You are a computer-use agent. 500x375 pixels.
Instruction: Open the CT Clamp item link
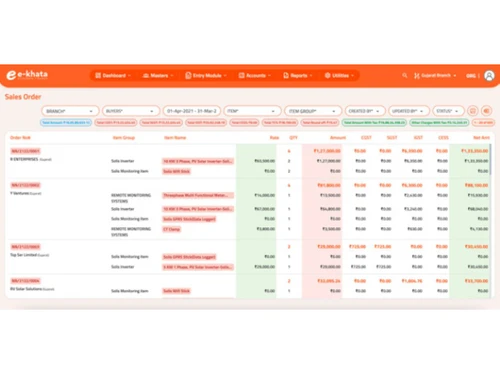click(171, 229)
